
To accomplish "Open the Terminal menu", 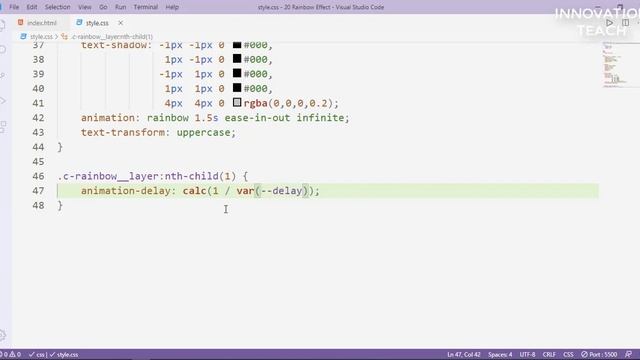I will coord(146,7).
